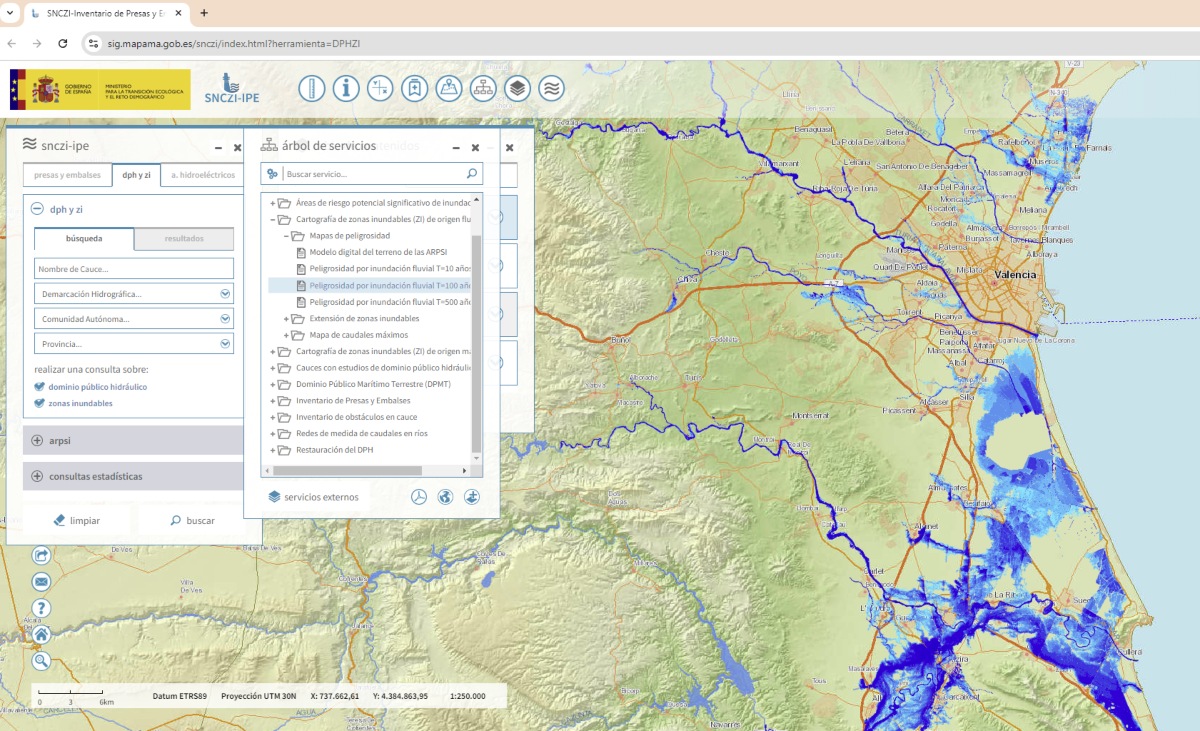Open the bookmarks tool in toolbar
Screen dimensions: 1200x731
coord(415,88)
